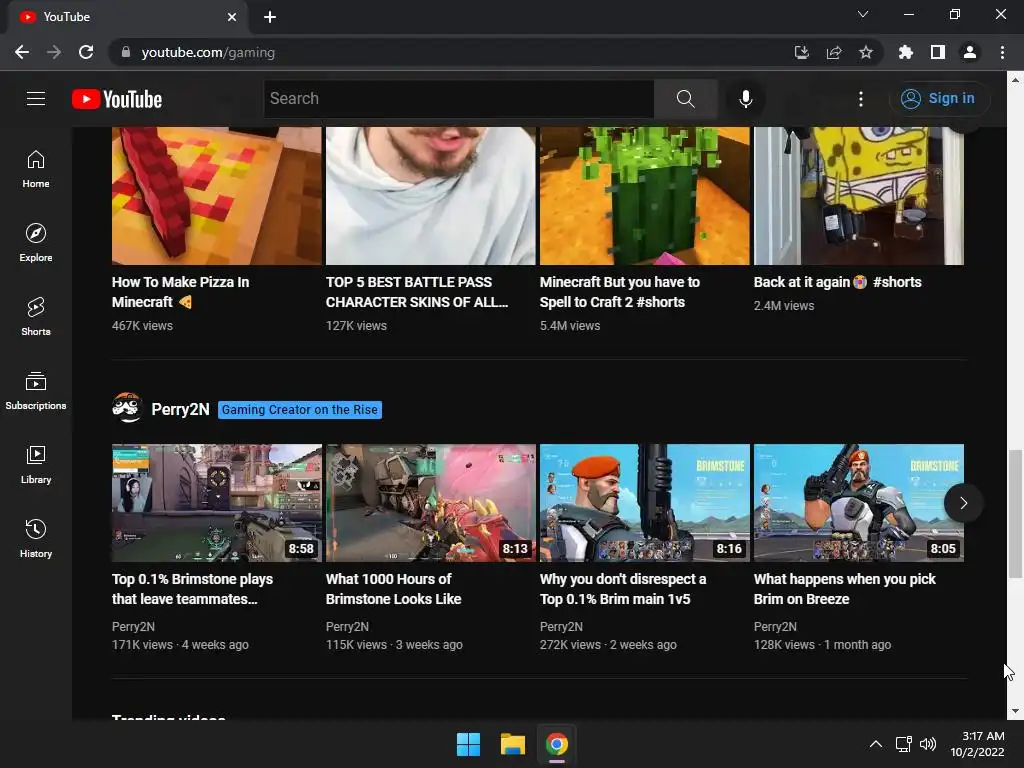Click the address bar URL
The width and height of the screenshot is (1024, 768).
point(208,52)
